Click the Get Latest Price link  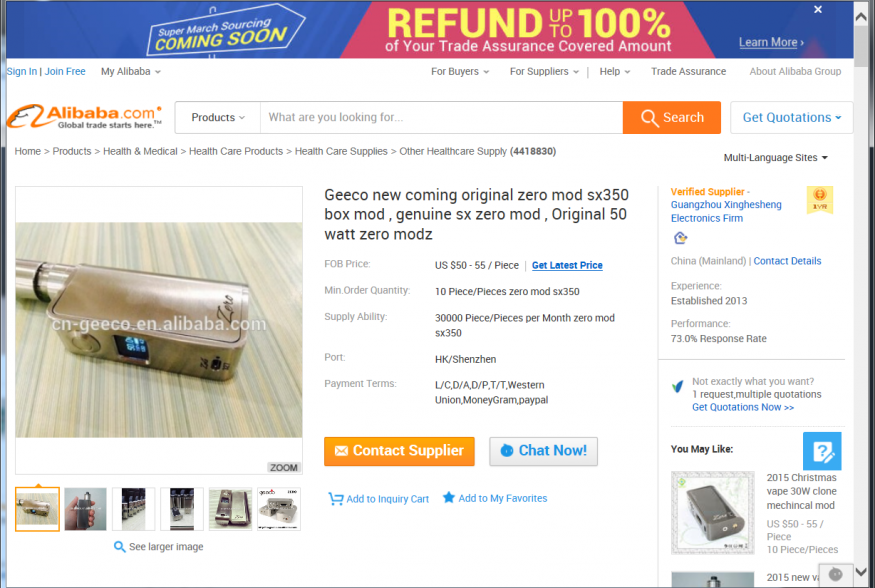point(567,266)
